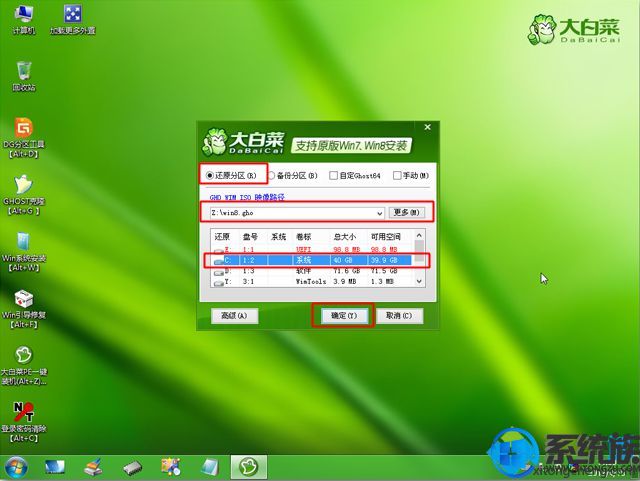
Task: Click the 盘号 column header
Action: pyautogui.click(x=250, y=236)
